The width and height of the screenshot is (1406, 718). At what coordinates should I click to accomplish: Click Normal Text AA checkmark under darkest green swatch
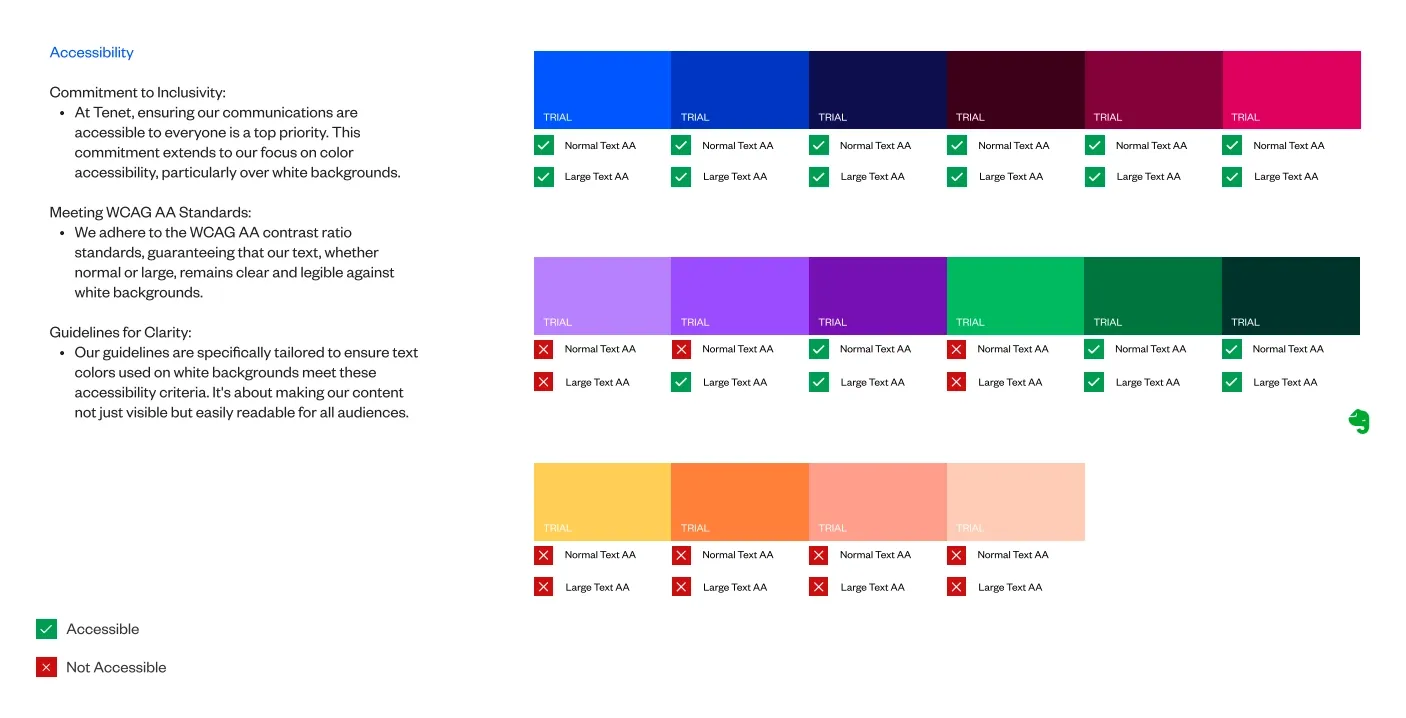pos(1232,349)
